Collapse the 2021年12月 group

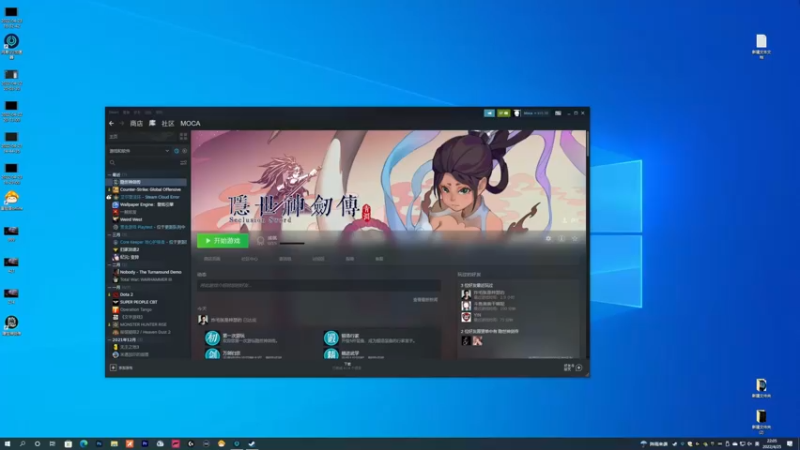[109, 339]
